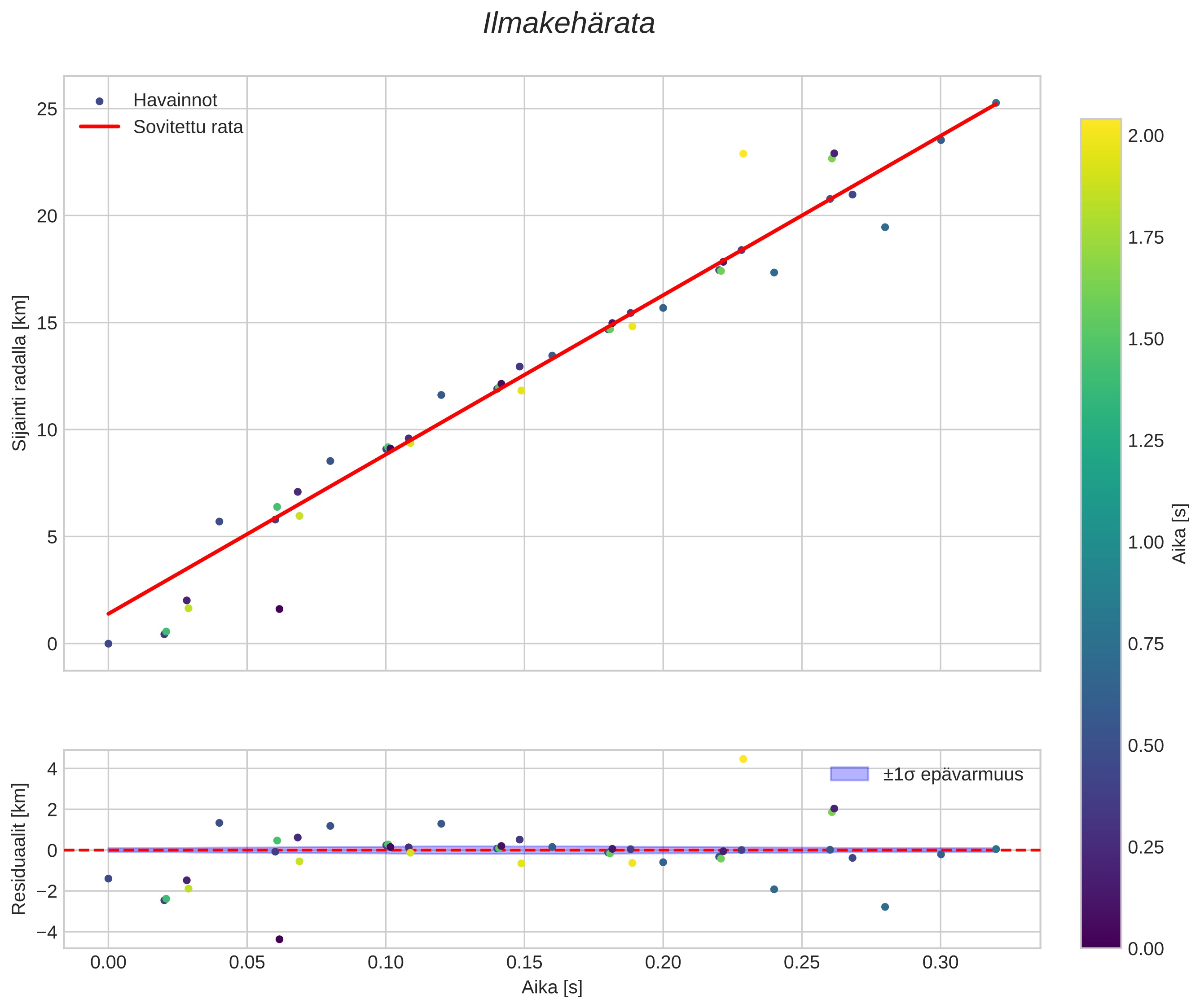Click the colorbar tick value 1.75
The height and width of the screenshot is (1008, 1200).
(1145, 238)
